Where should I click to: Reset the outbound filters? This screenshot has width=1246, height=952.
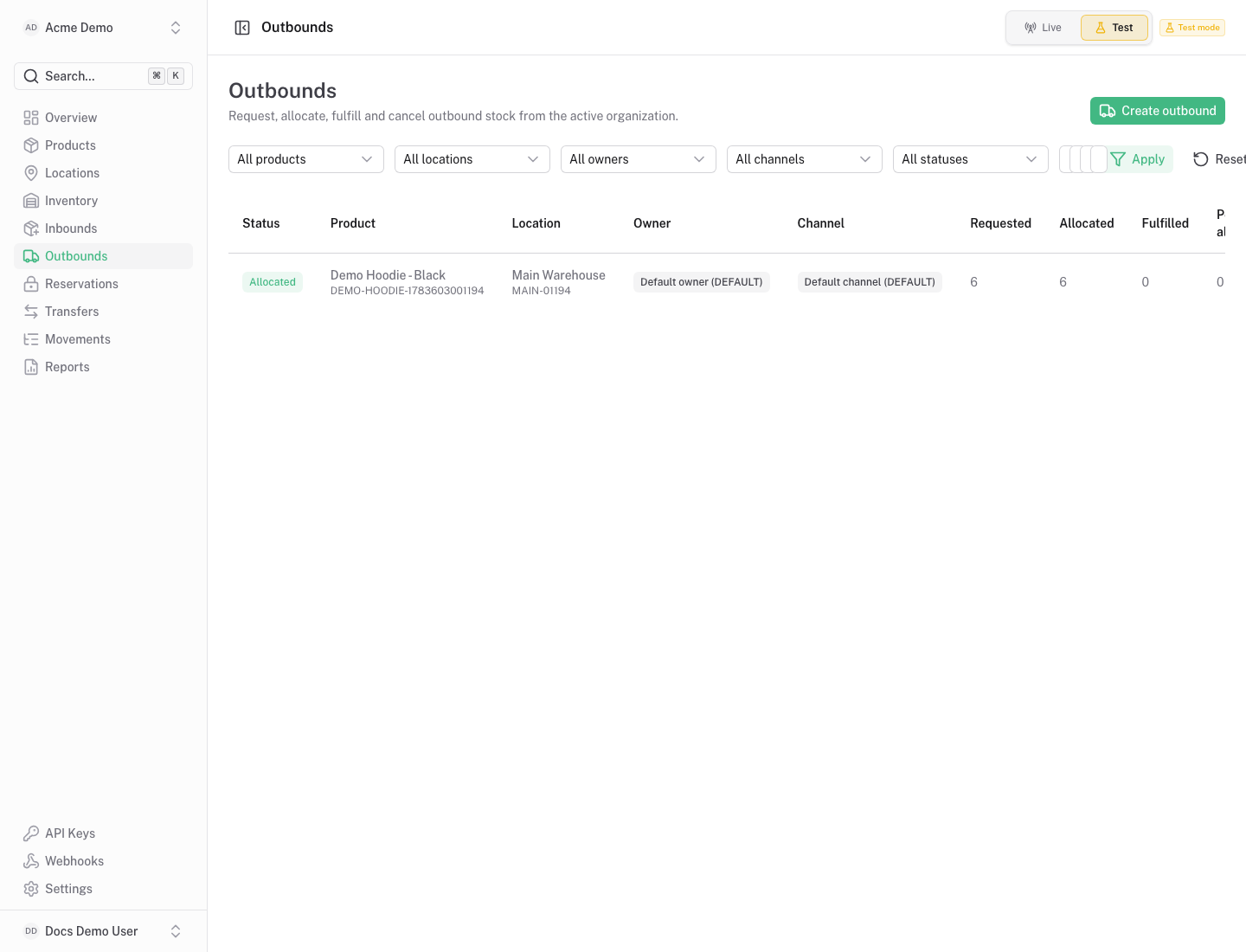coord(1219,159)
